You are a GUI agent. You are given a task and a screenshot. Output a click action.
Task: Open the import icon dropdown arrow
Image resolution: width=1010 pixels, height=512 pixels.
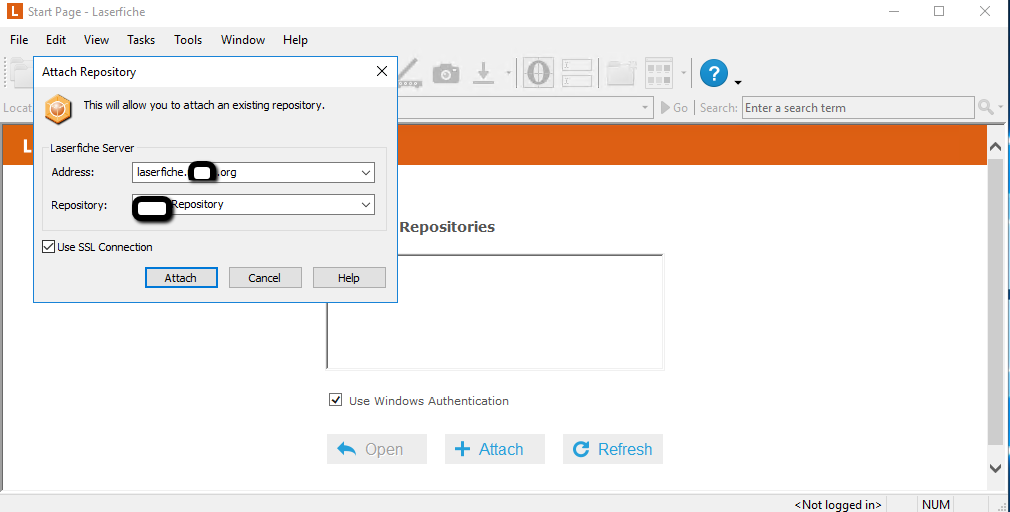[x=508, y=73]
